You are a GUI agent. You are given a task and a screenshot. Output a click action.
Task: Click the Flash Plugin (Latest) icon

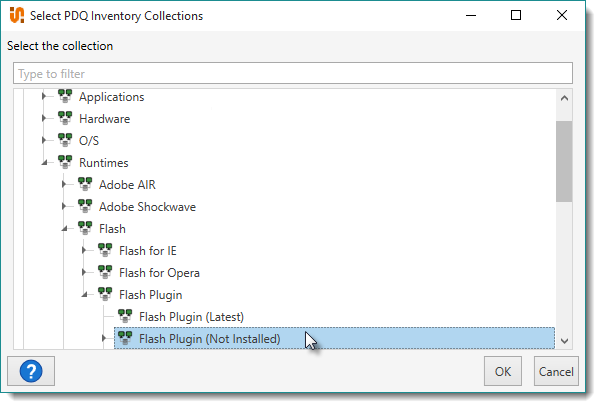click(125, 317)
